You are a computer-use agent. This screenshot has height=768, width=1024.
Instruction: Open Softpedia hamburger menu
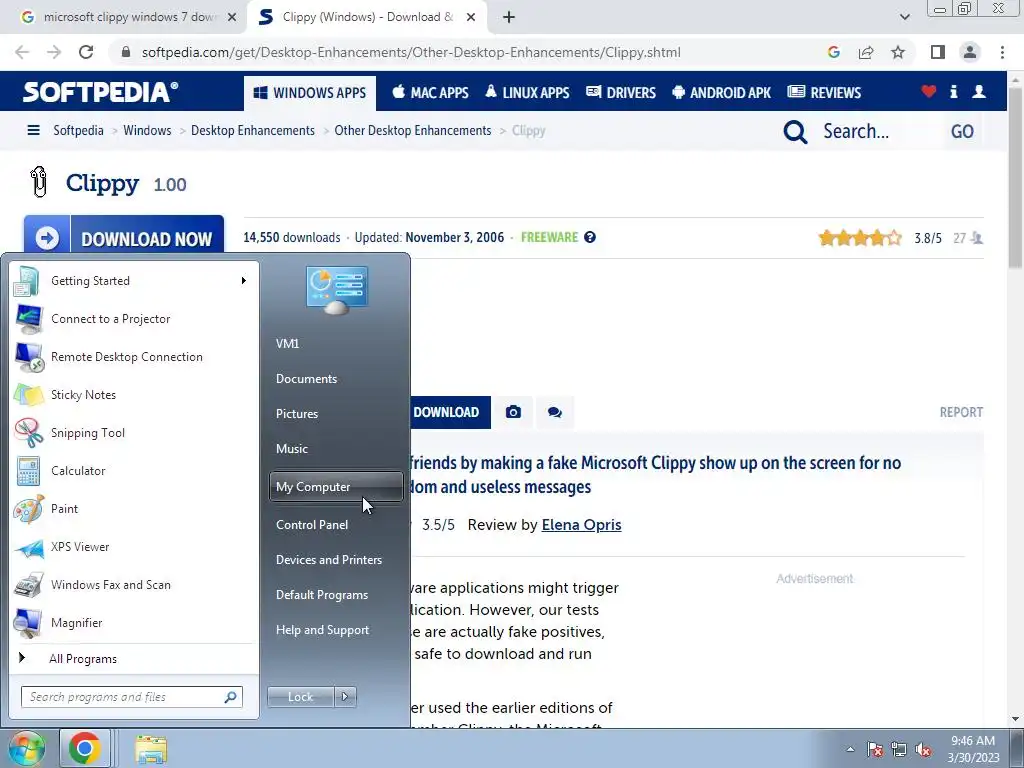pyautogui.click(x=33, y=130)
